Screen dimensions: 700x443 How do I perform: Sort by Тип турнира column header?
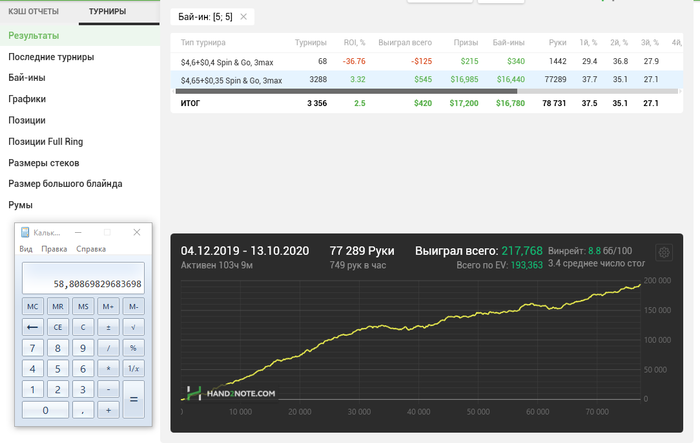click(203, 42)
